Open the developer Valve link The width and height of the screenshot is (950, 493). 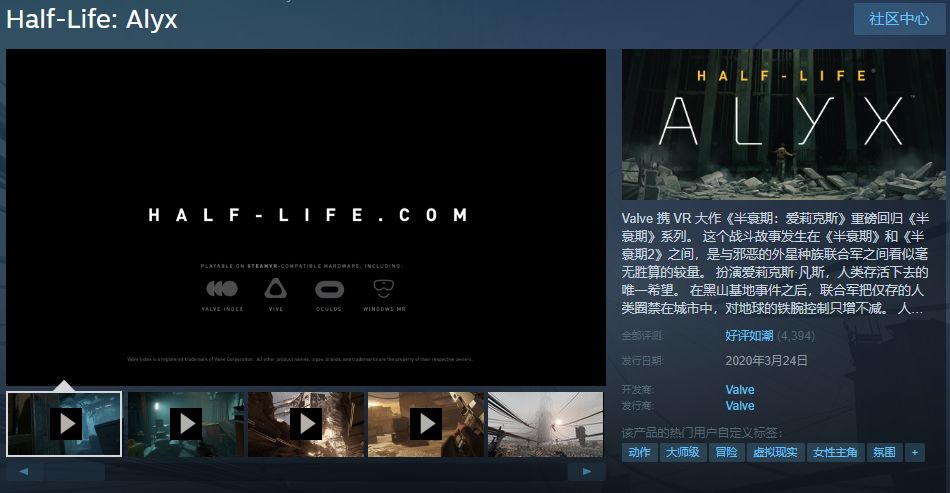740,389
